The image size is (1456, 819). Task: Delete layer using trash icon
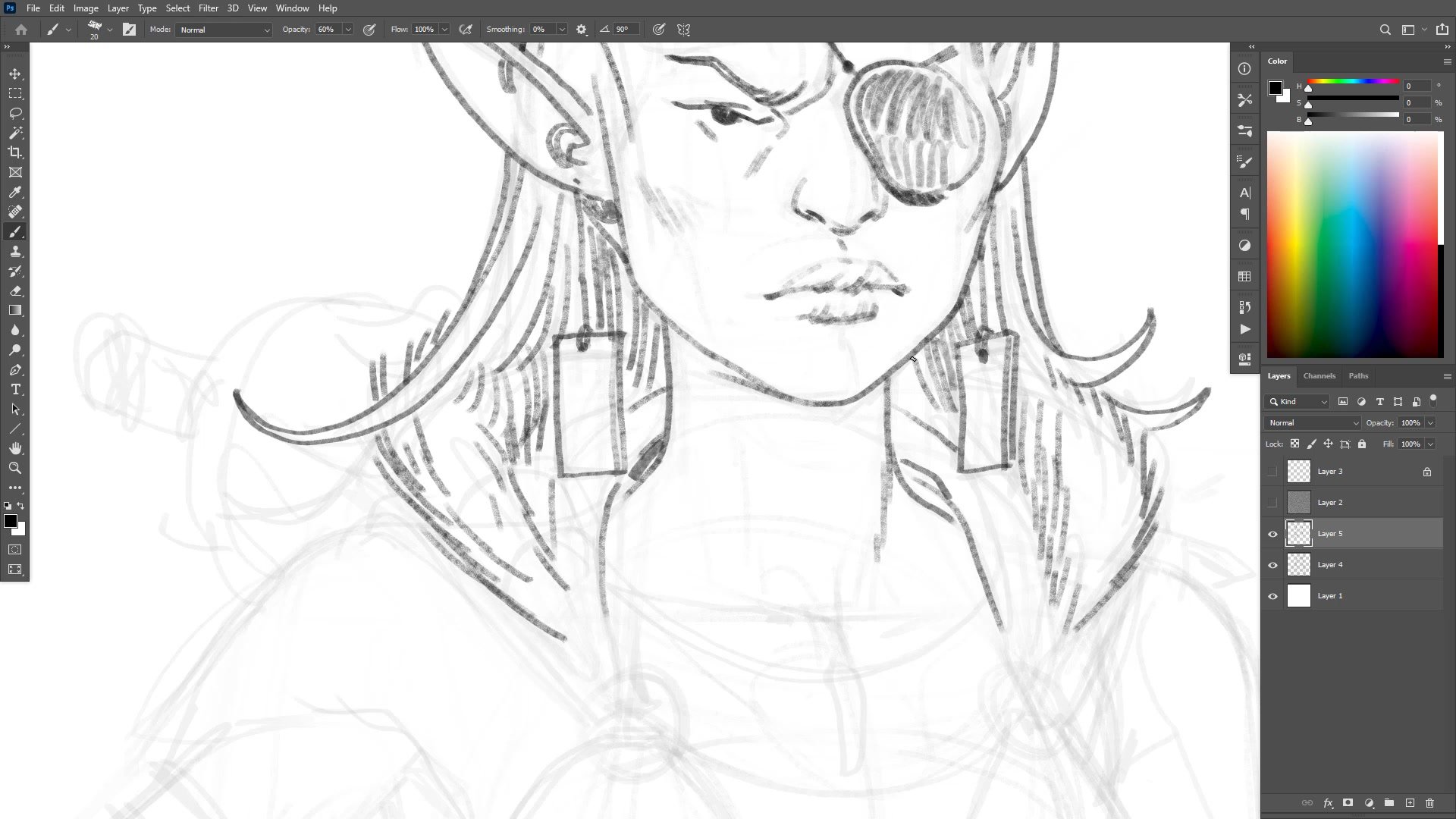[1429, 803]
